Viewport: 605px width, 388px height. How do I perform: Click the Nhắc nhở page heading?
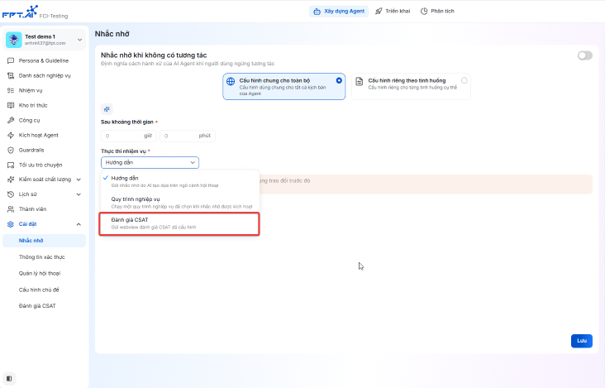pyautogui.click(x=112, y=34)
